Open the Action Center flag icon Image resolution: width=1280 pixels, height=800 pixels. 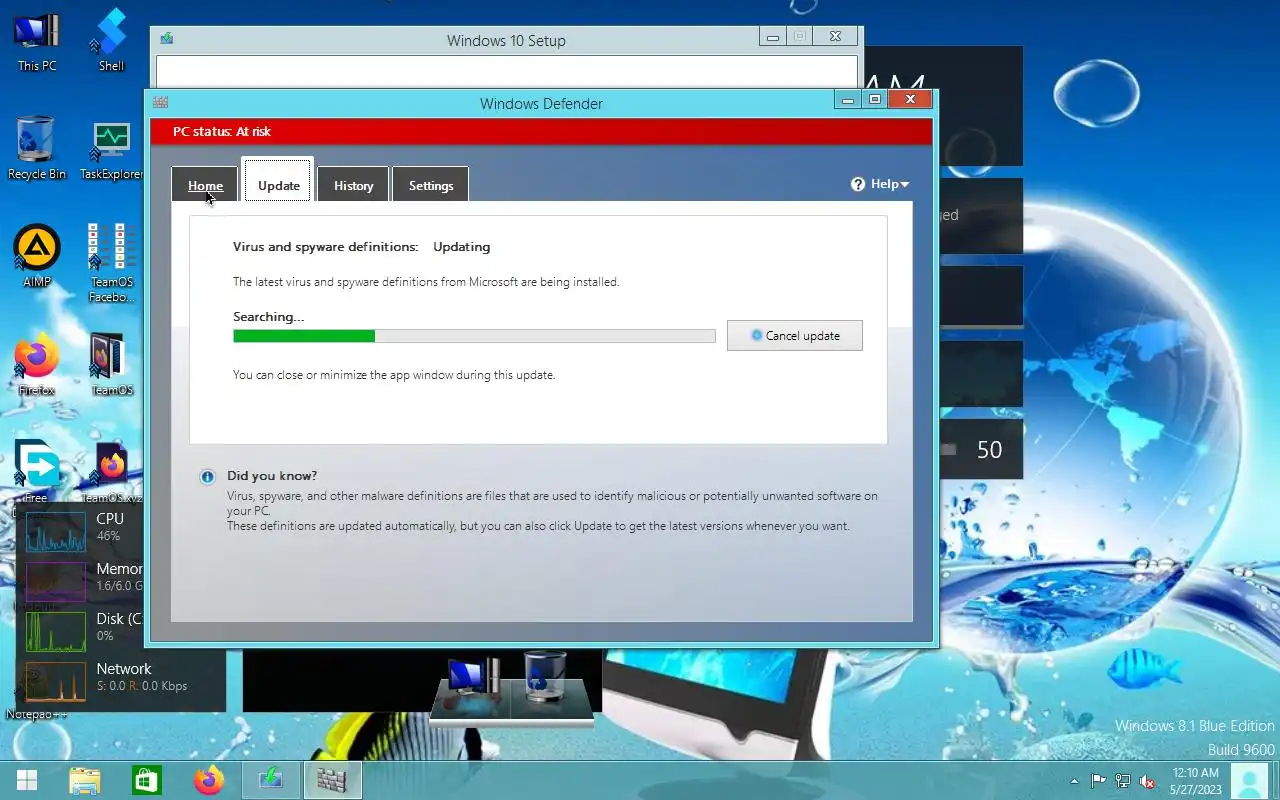[1098, 781]
